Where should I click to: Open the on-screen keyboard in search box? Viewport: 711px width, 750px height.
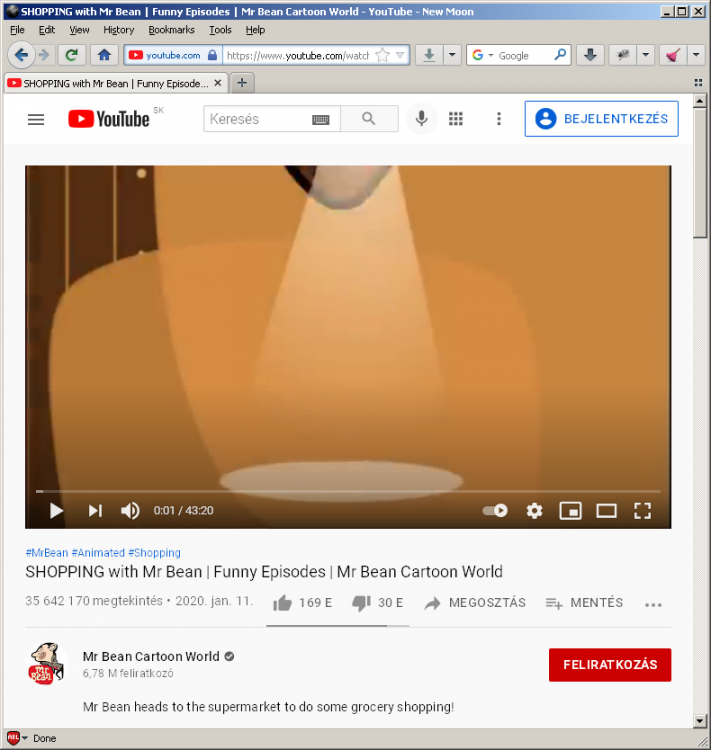pos(321,120)
